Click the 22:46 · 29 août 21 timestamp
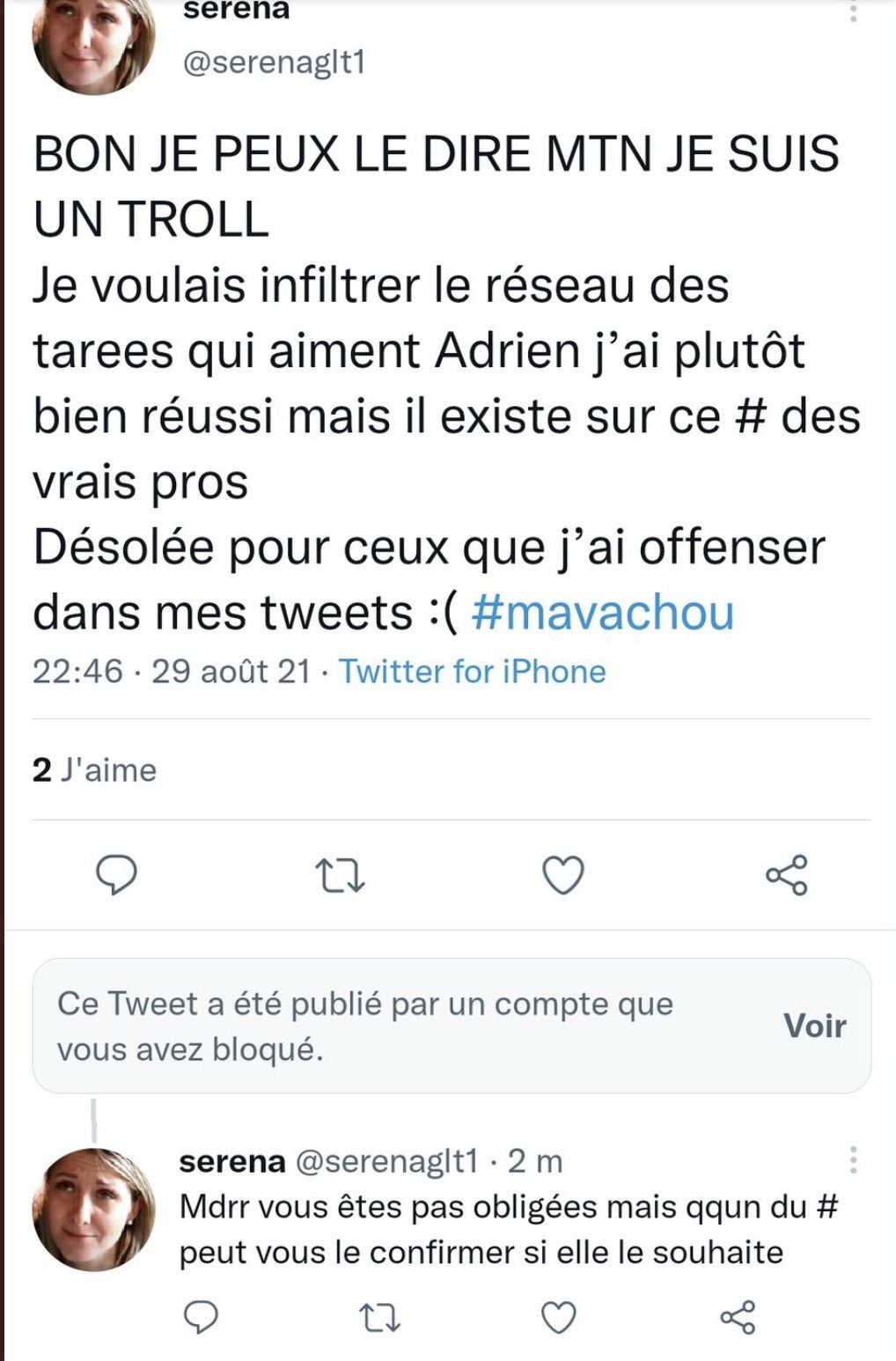896x1361 pixels. 172,672
